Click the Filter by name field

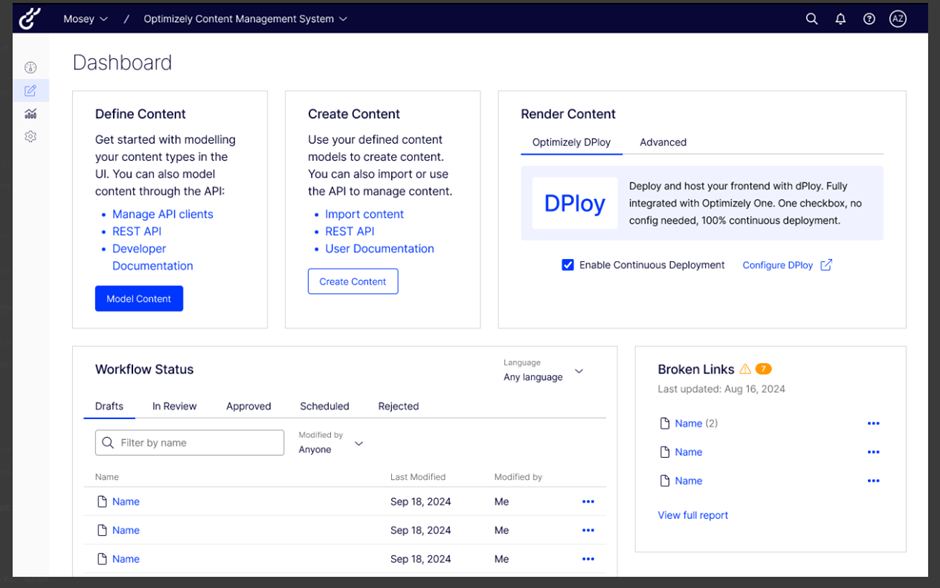[x=190, y=443]
